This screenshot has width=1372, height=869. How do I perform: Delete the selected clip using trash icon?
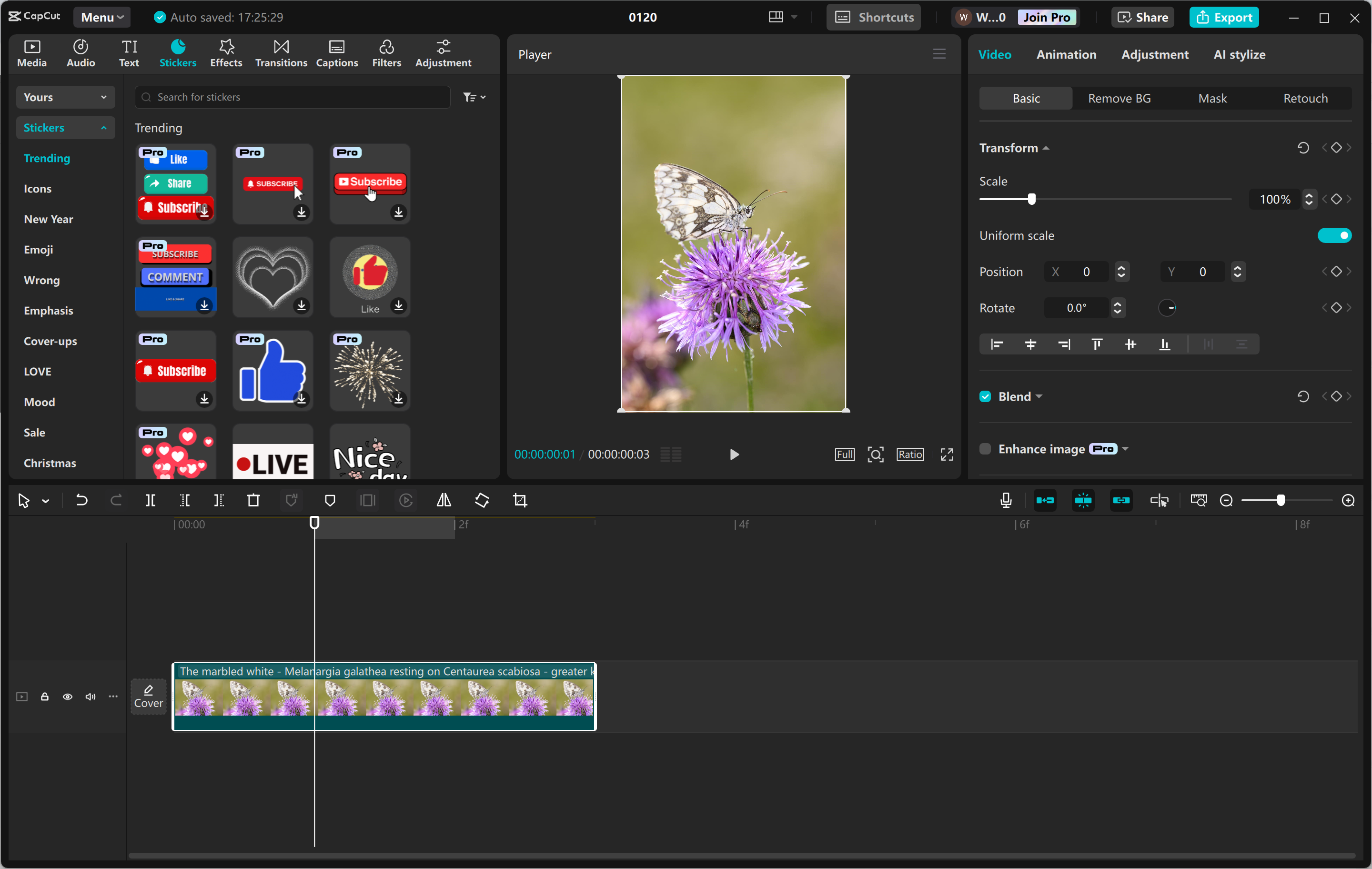tap(253, 500)
